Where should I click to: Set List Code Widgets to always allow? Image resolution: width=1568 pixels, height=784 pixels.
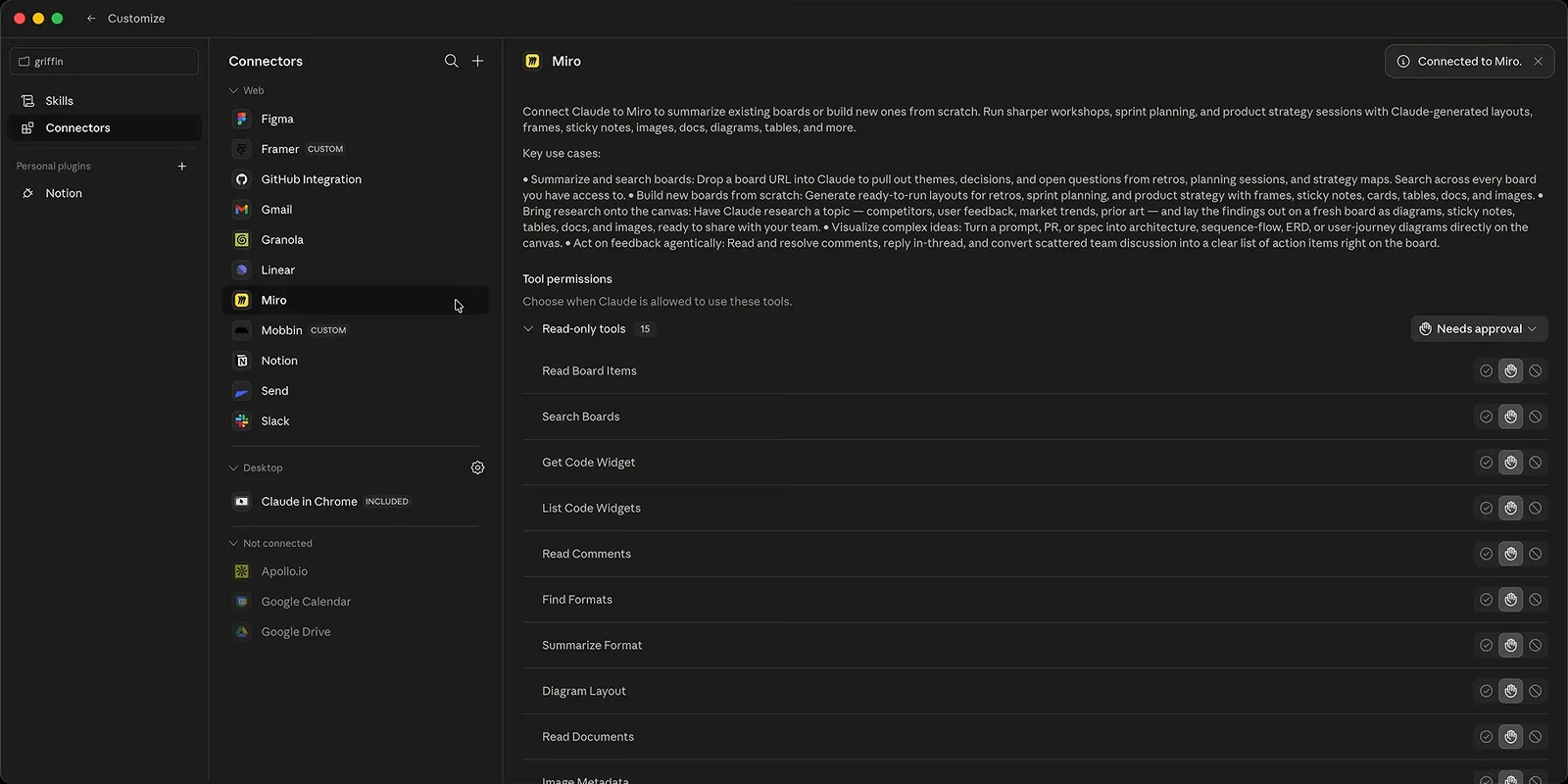1487,508
